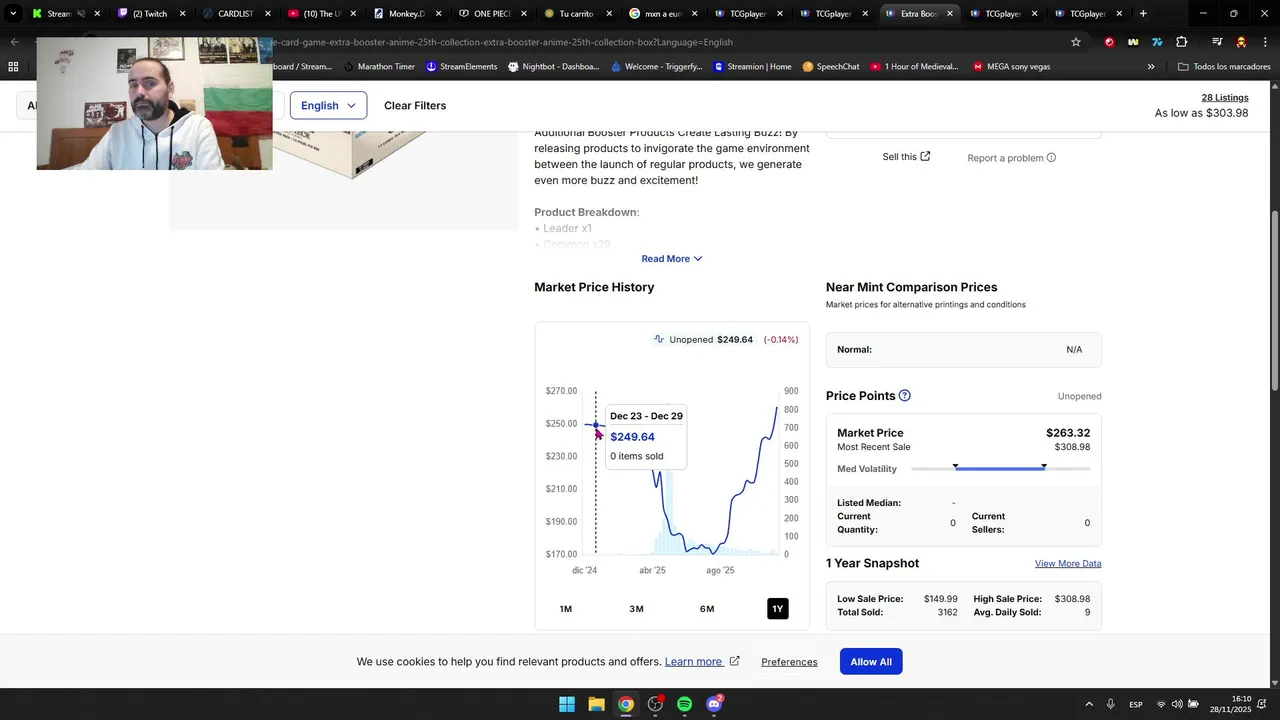Click the Price Points help question icon

[x=905, y=396]
